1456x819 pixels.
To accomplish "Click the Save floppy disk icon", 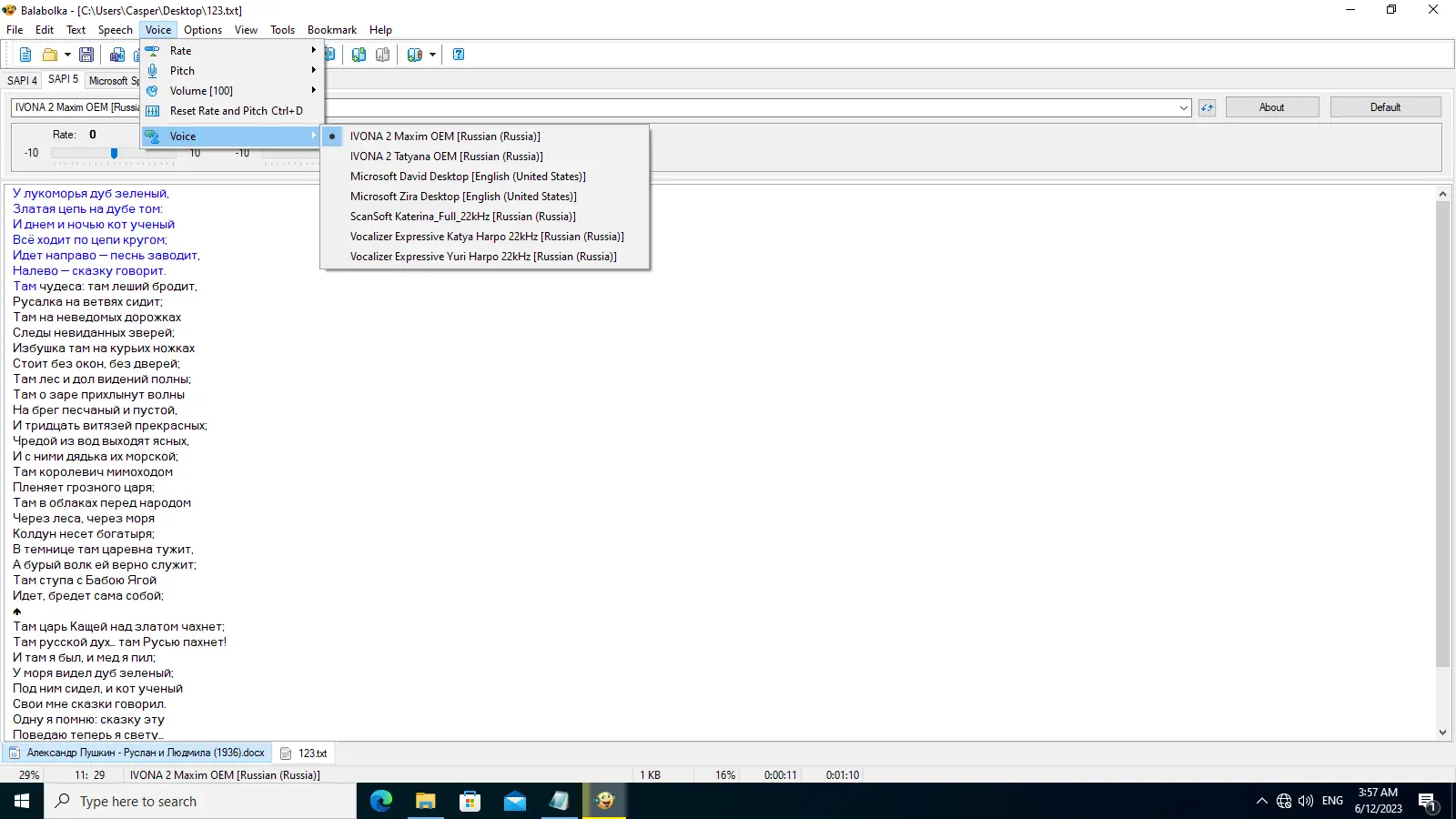I will coord(86,55).
